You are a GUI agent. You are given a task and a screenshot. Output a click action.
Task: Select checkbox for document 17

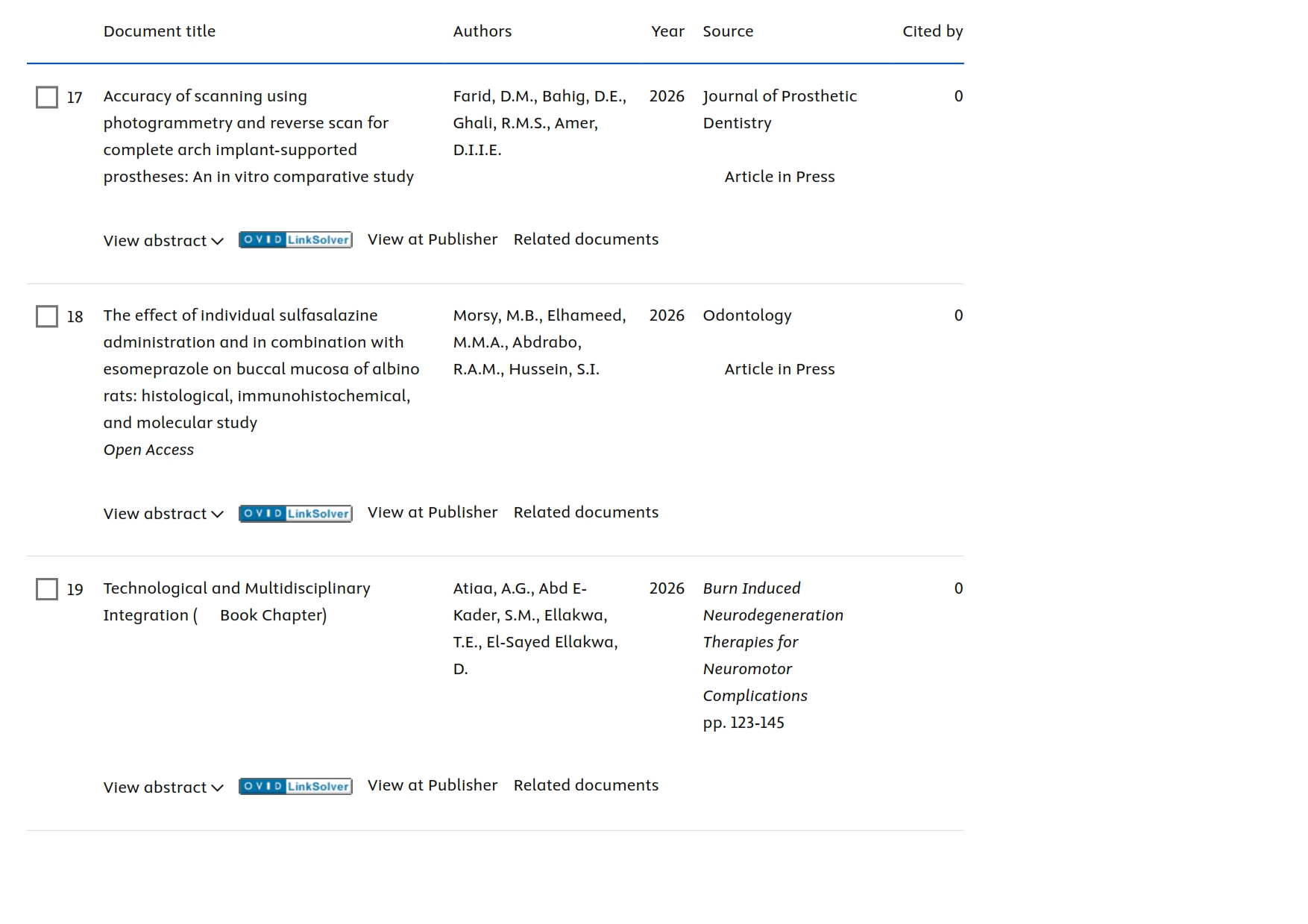pyautogui.click(x=47, y=97)
